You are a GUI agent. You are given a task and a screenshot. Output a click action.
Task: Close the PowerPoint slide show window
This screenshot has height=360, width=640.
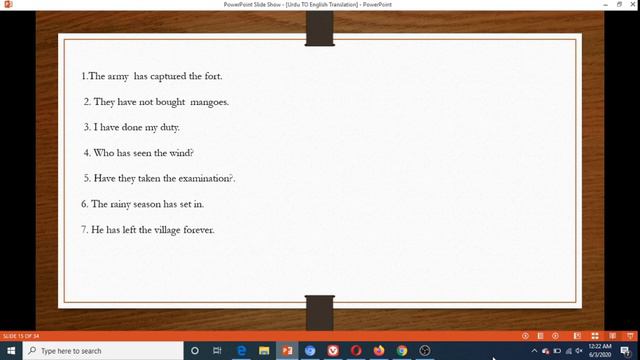tap(633, 4)
